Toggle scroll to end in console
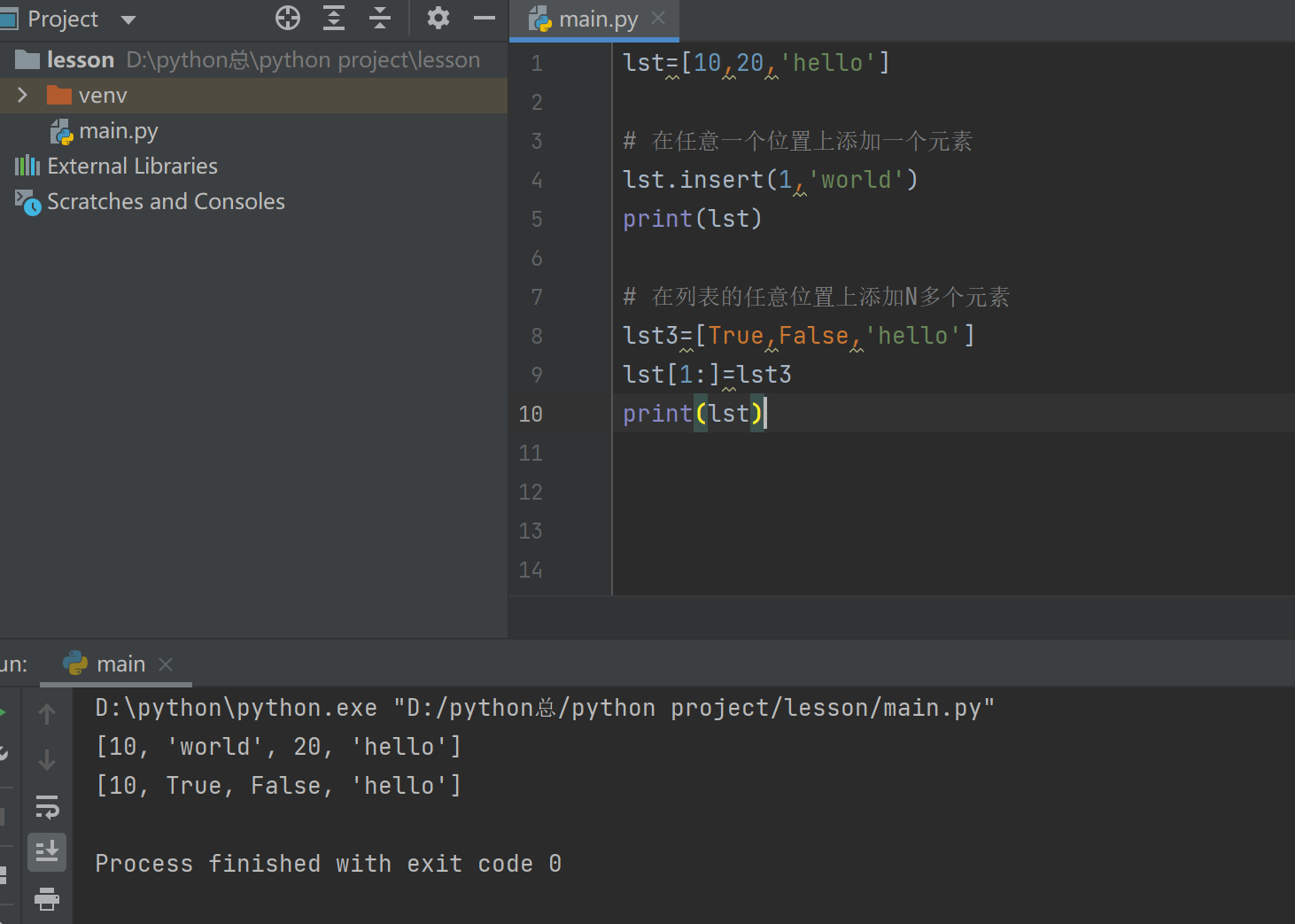 point(47,852)
